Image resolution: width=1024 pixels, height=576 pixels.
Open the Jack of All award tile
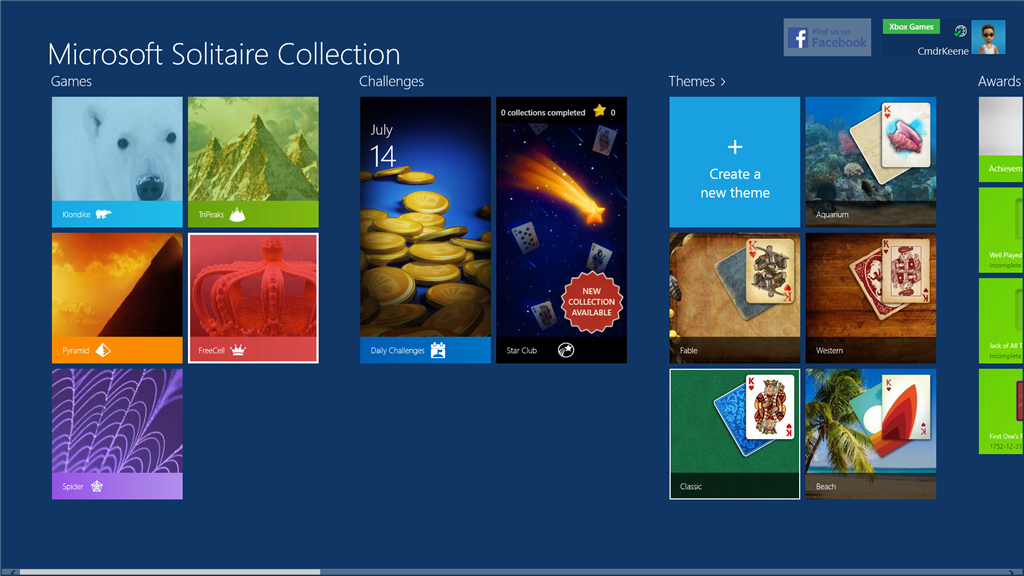(1001, 321)
